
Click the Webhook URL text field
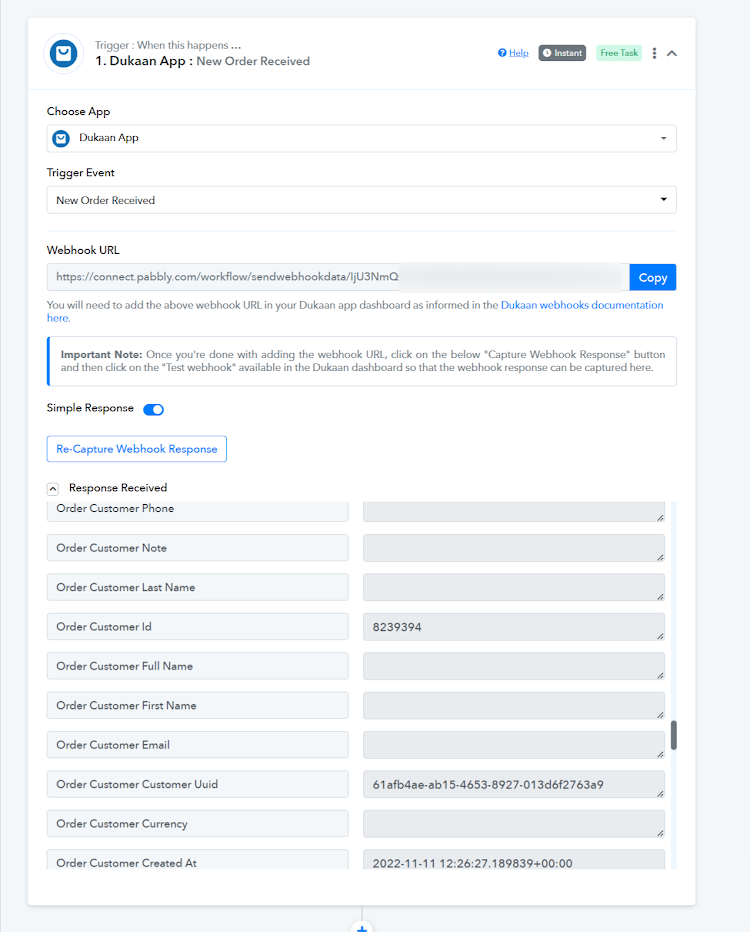point(338,277)
